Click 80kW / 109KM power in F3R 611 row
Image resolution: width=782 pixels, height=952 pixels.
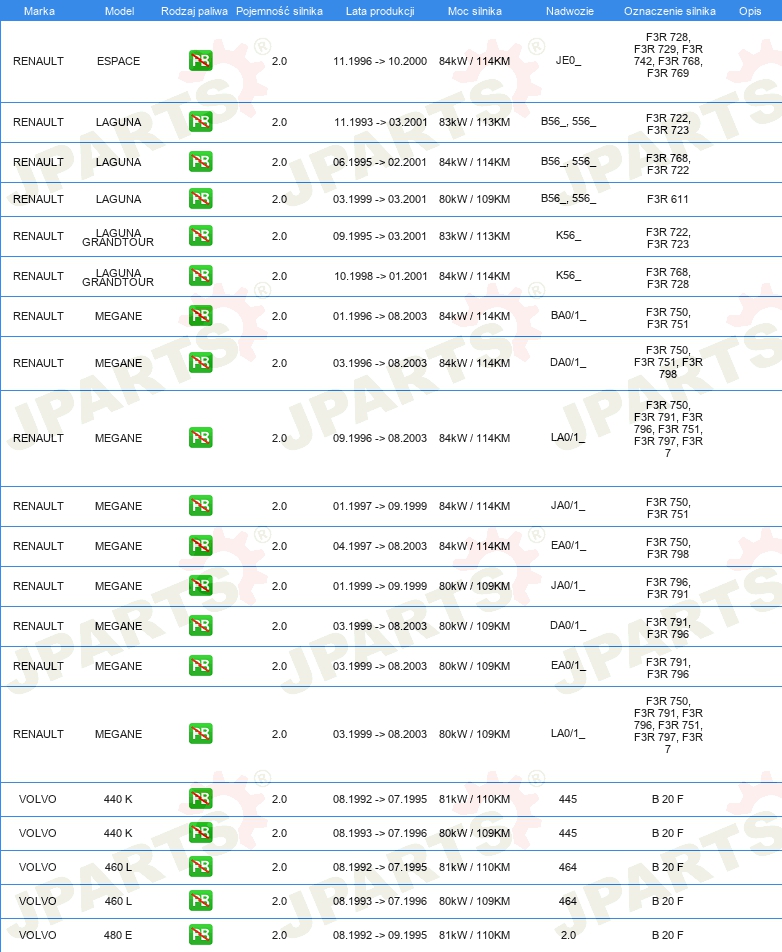point(475,199)
